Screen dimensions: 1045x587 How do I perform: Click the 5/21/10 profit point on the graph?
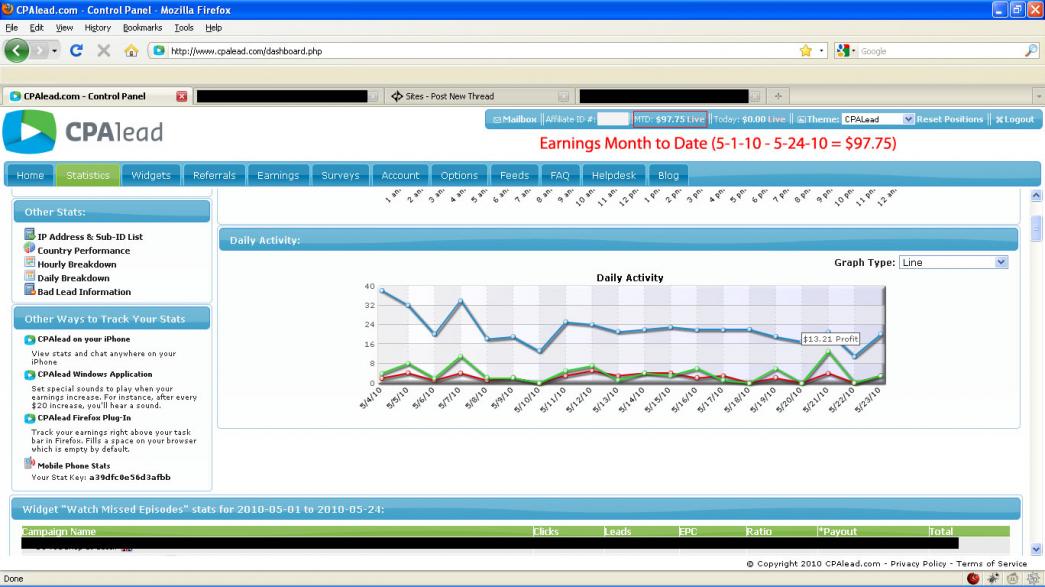828,351
